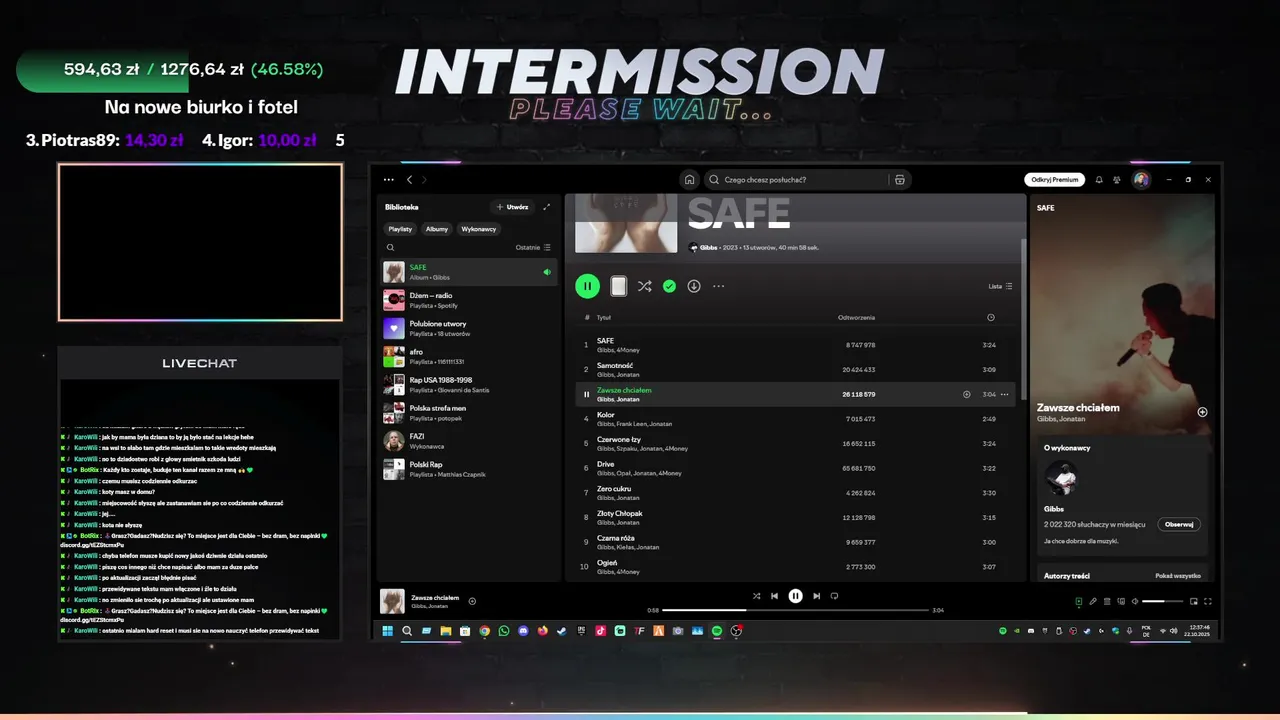The height and width of the screenshot is (720, 1280).
Task: Toggle the green saved checkmark for SAFE album
Action: click(x=669, y=286)
